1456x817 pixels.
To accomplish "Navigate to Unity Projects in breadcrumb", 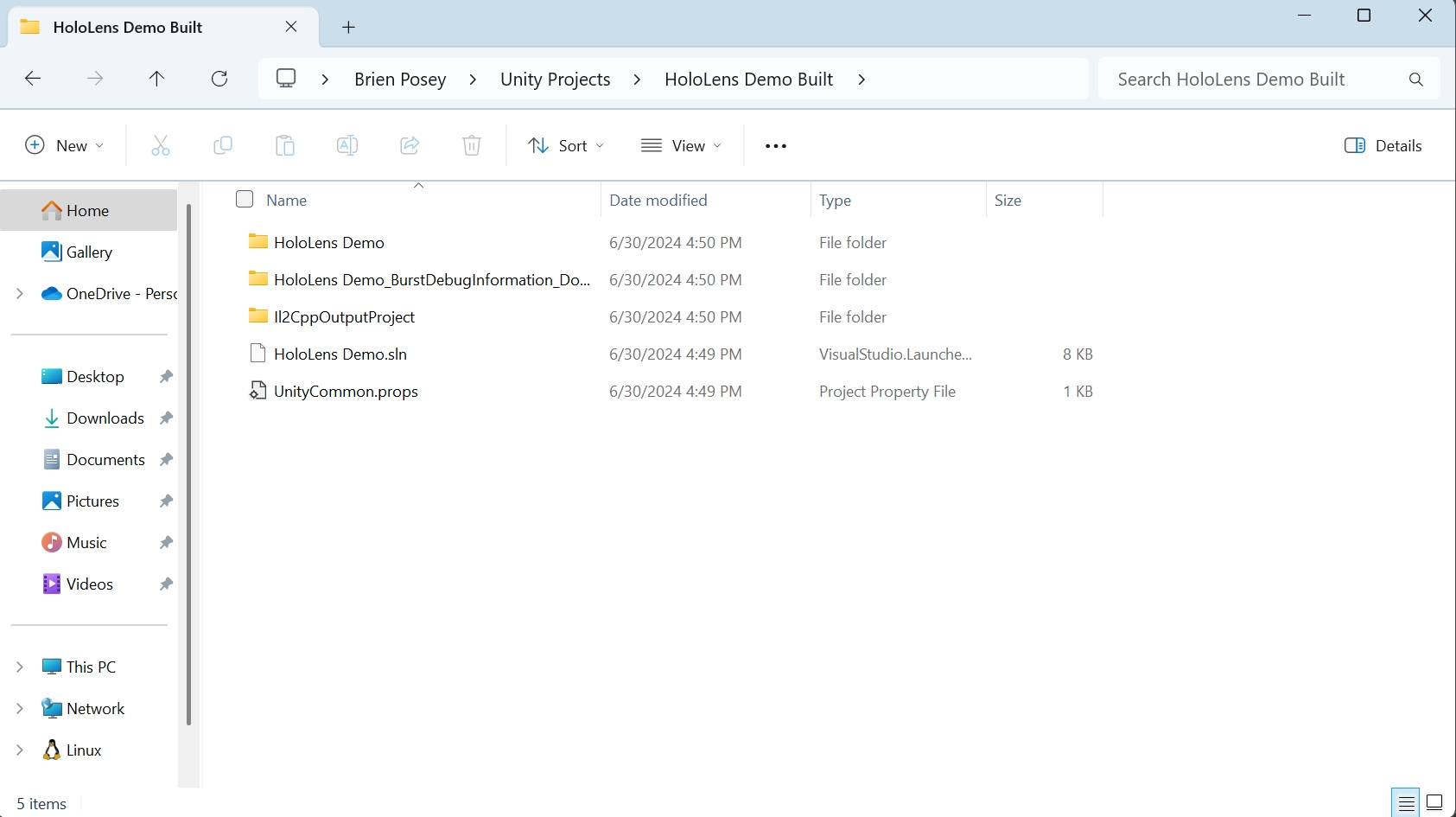I will [555, 79].
